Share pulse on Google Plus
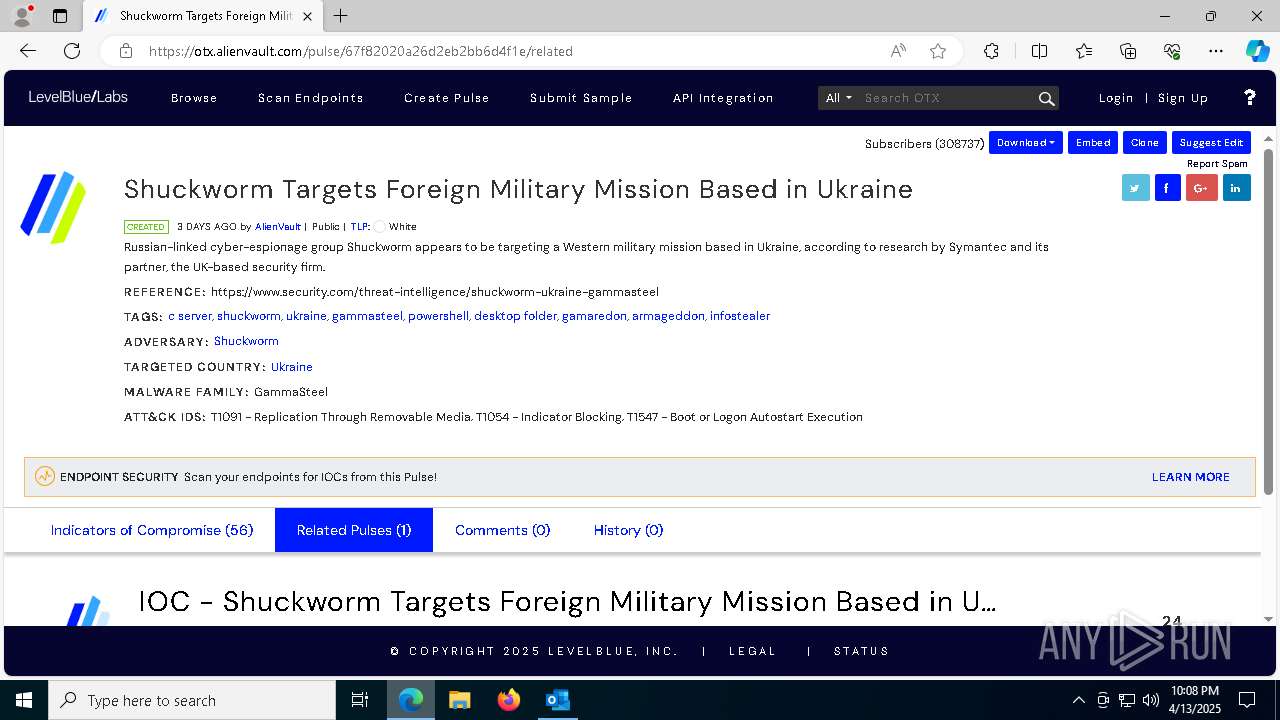The height and width of the screenshot is (720, 1280). coord(1201,187)
